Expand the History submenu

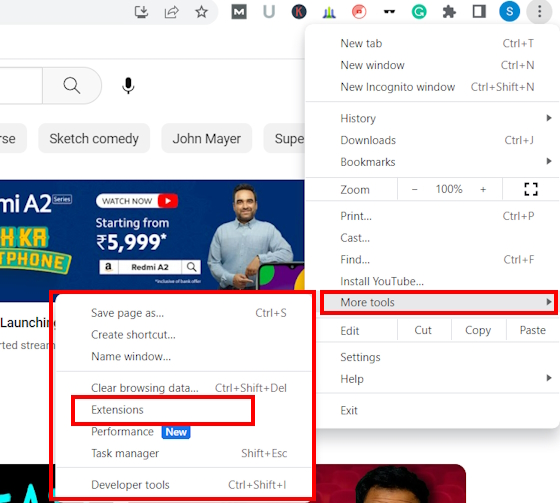pyautogui.click(x=432, y=118)
